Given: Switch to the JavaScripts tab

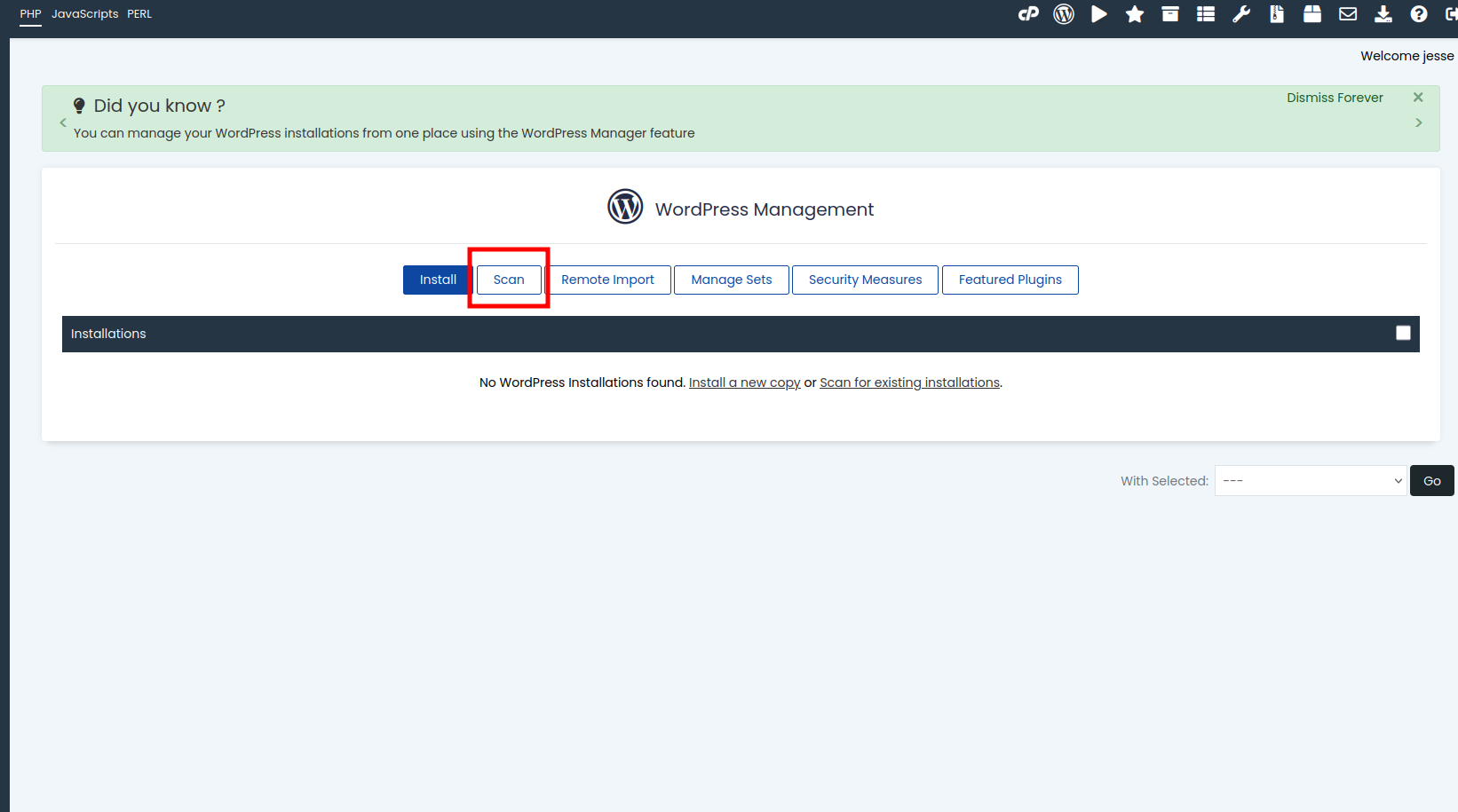Looking at the screenshot, I should click(85, 14).
